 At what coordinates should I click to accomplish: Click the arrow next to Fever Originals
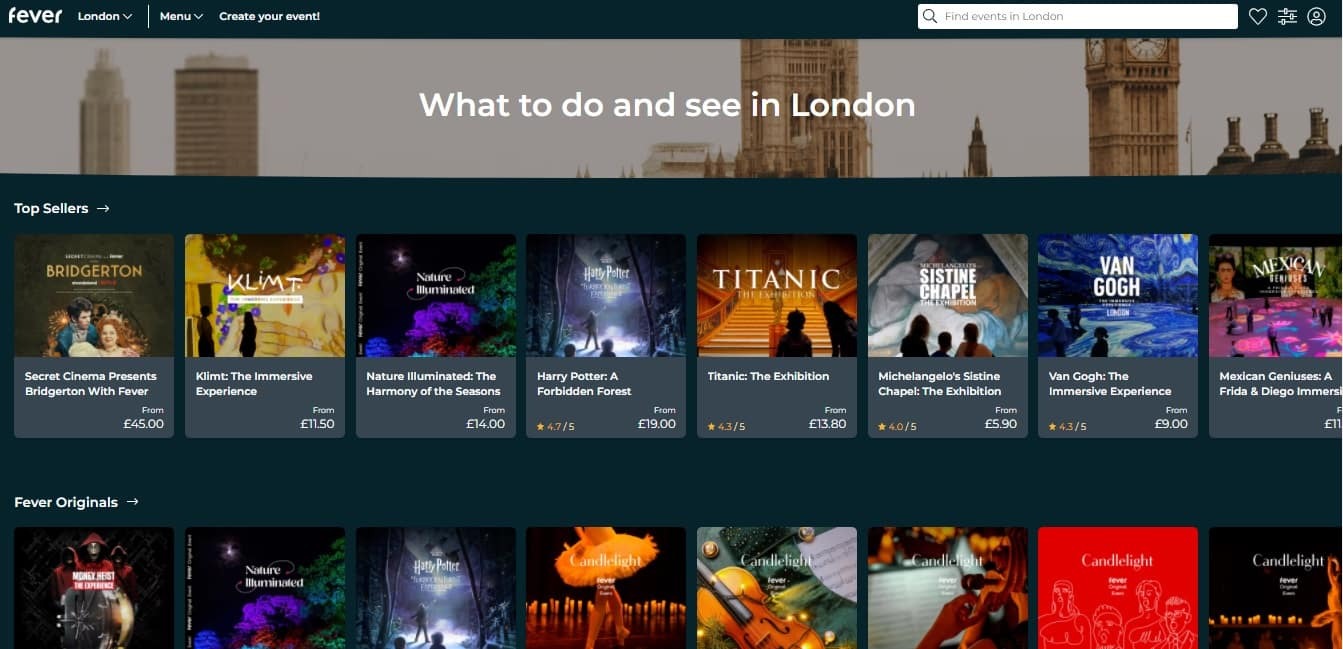pyautogui.click(x=132, y=502)
